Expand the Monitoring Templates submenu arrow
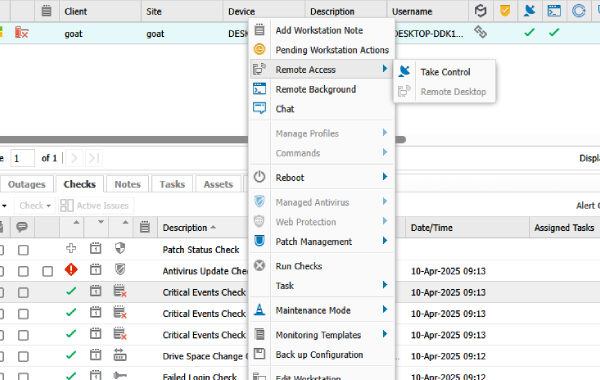This screenshot has width=600, height=380. [x=385, y=334]
